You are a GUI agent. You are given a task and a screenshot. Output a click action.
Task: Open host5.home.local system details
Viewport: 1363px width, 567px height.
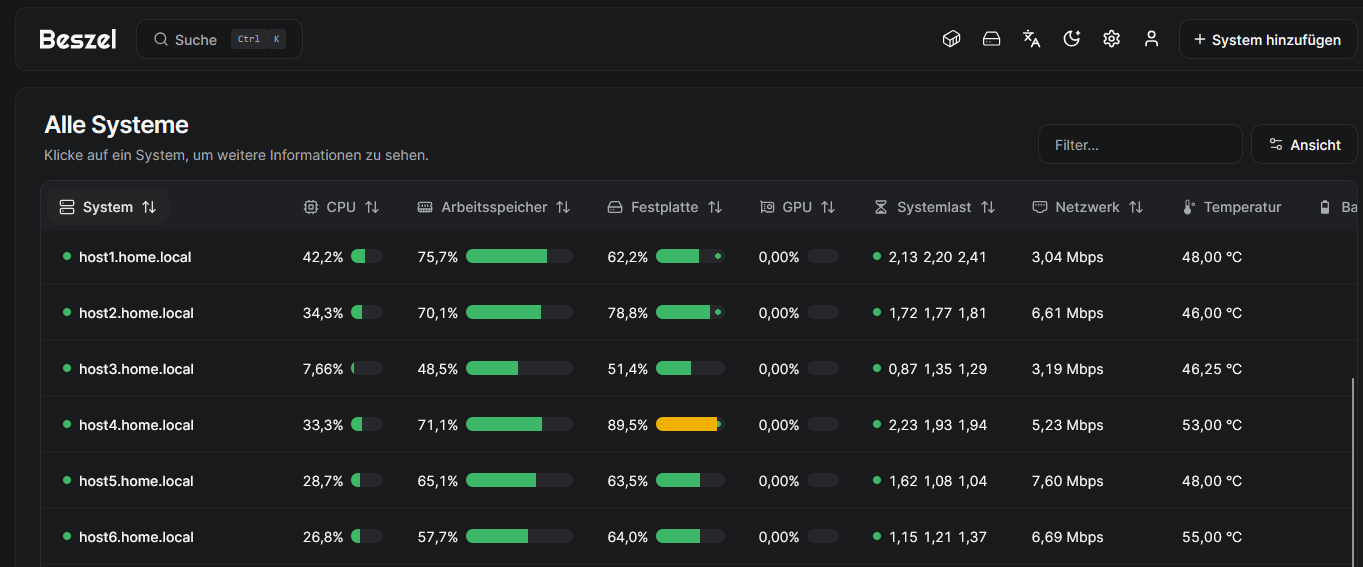[136, 481]
